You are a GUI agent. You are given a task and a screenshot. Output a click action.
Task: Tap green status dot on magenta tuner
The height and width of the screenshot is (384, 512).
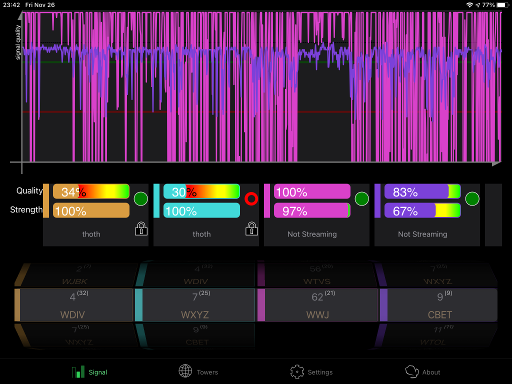[x=362, y=199]
